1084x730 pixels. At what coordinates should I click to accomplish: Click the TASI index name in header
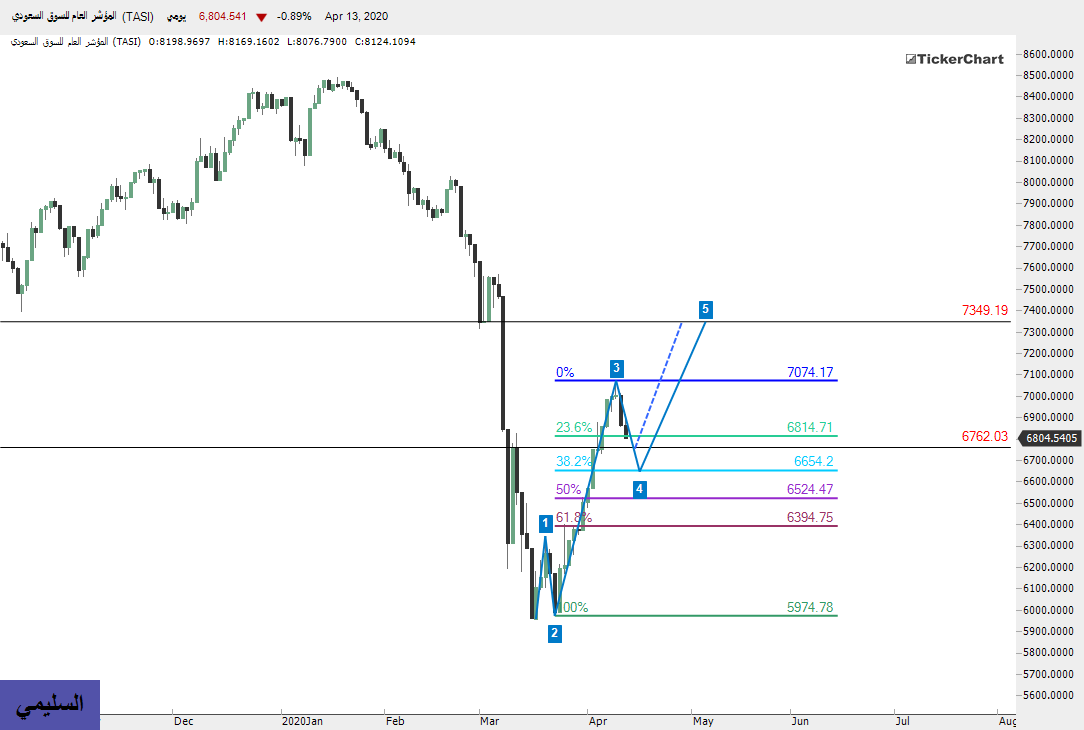(x=84, y=16)
